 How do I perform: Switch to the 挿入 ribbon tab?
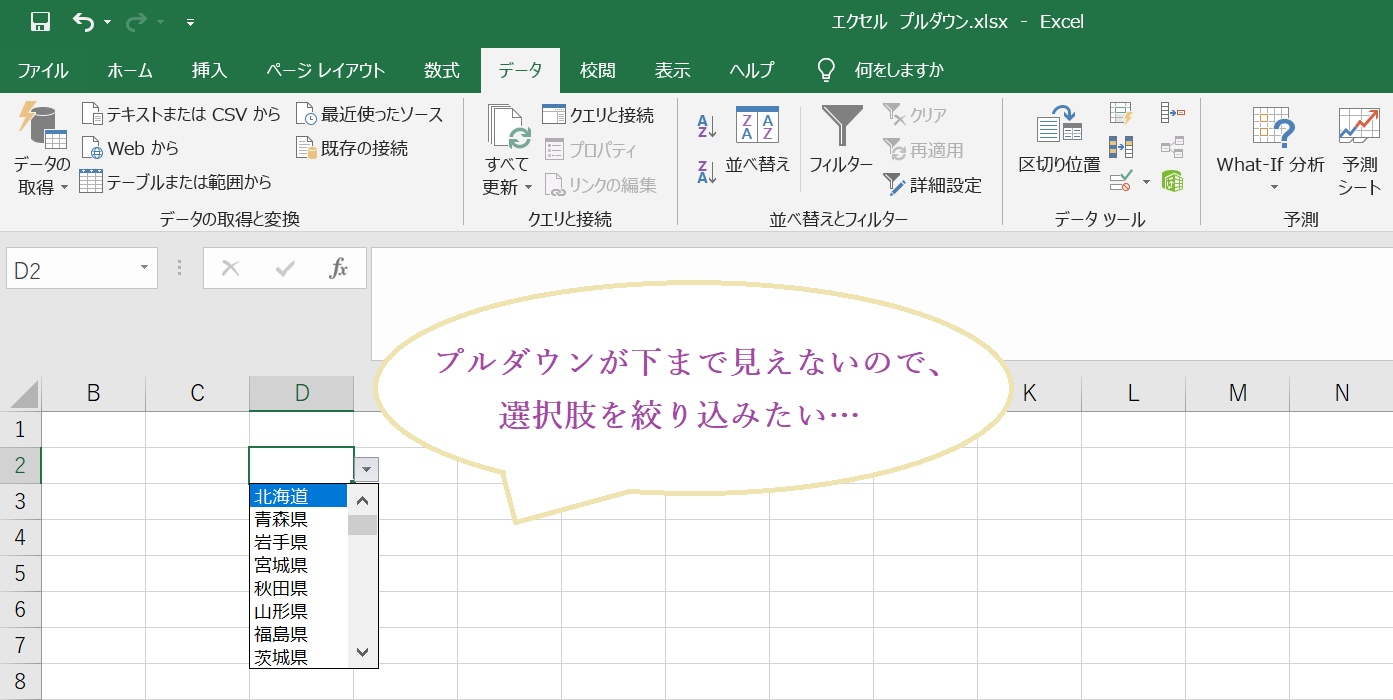coord(210,70)
